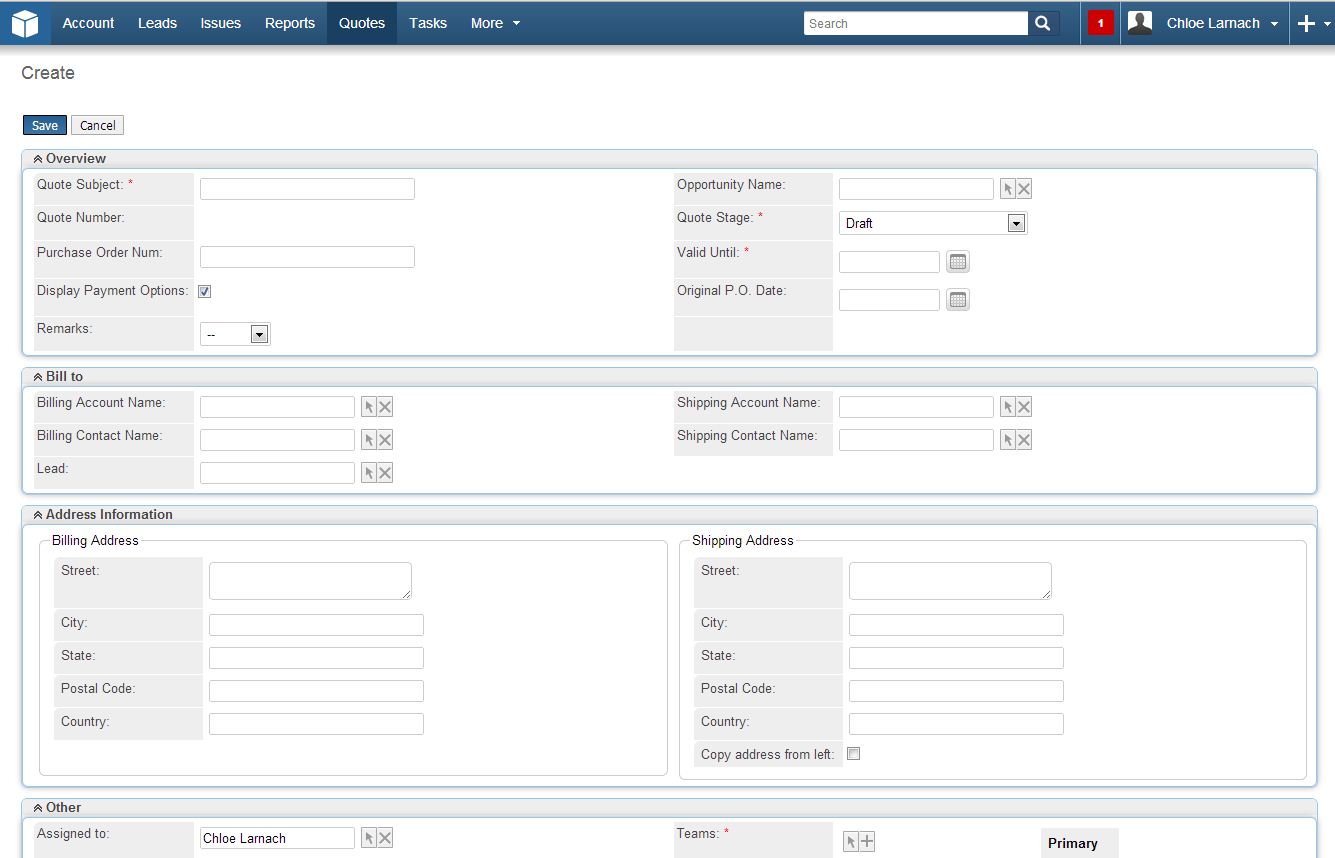Open Original P.O. Date calendar picker
The height and width of the screenshot is (858, 1335).
coord(957,300)
